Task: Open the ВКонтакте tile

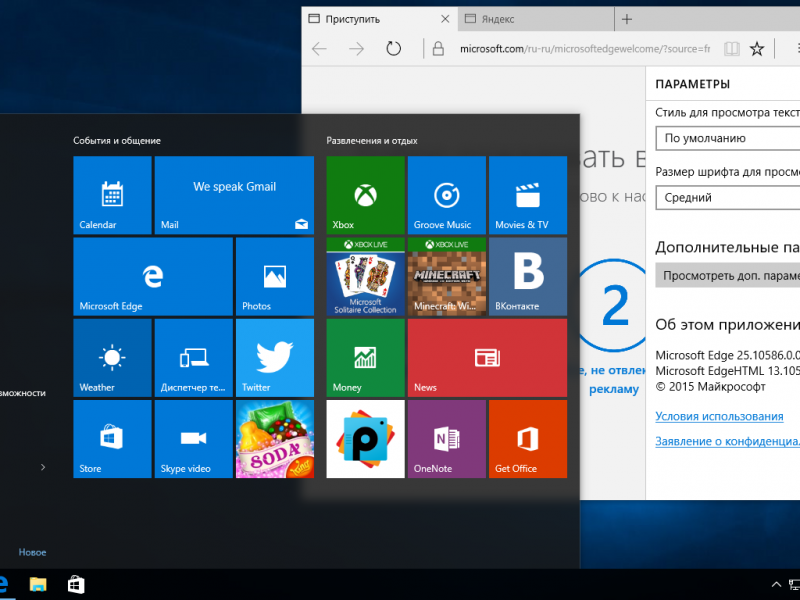Action: 528,277
